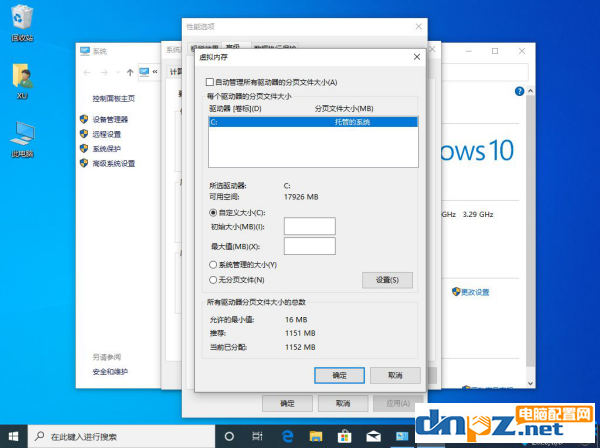600x448 pixels.
Task: Click the 1151 MB recommended value
Action: 300,333
